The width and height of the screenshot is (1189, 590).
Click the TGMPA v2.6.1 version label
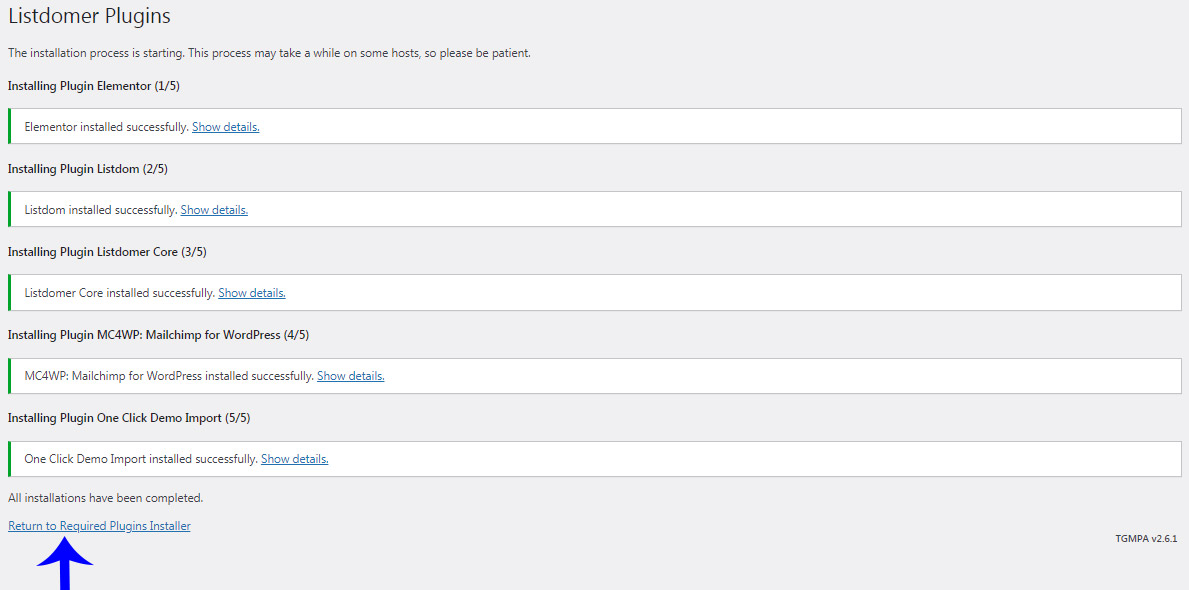(x=1146, y=538)
